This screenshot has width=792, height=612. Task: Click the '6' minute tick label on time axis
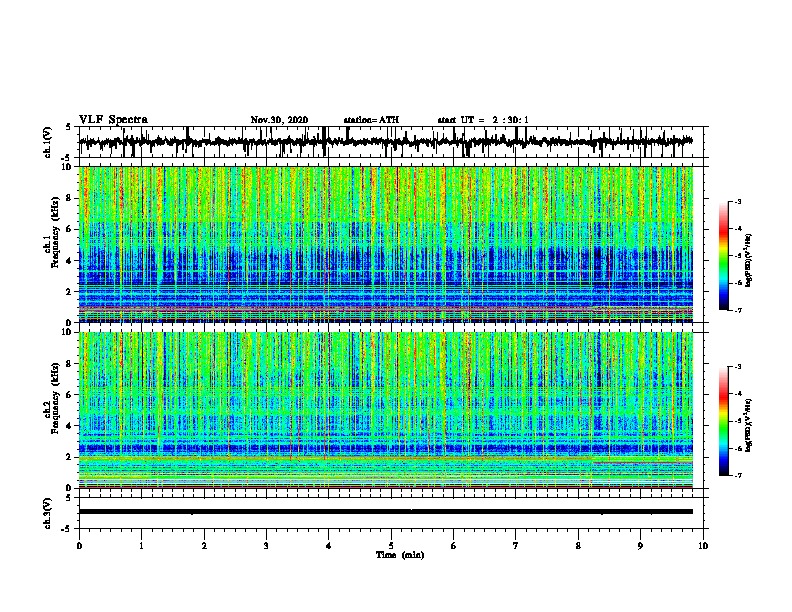click(x=454, y=546)
